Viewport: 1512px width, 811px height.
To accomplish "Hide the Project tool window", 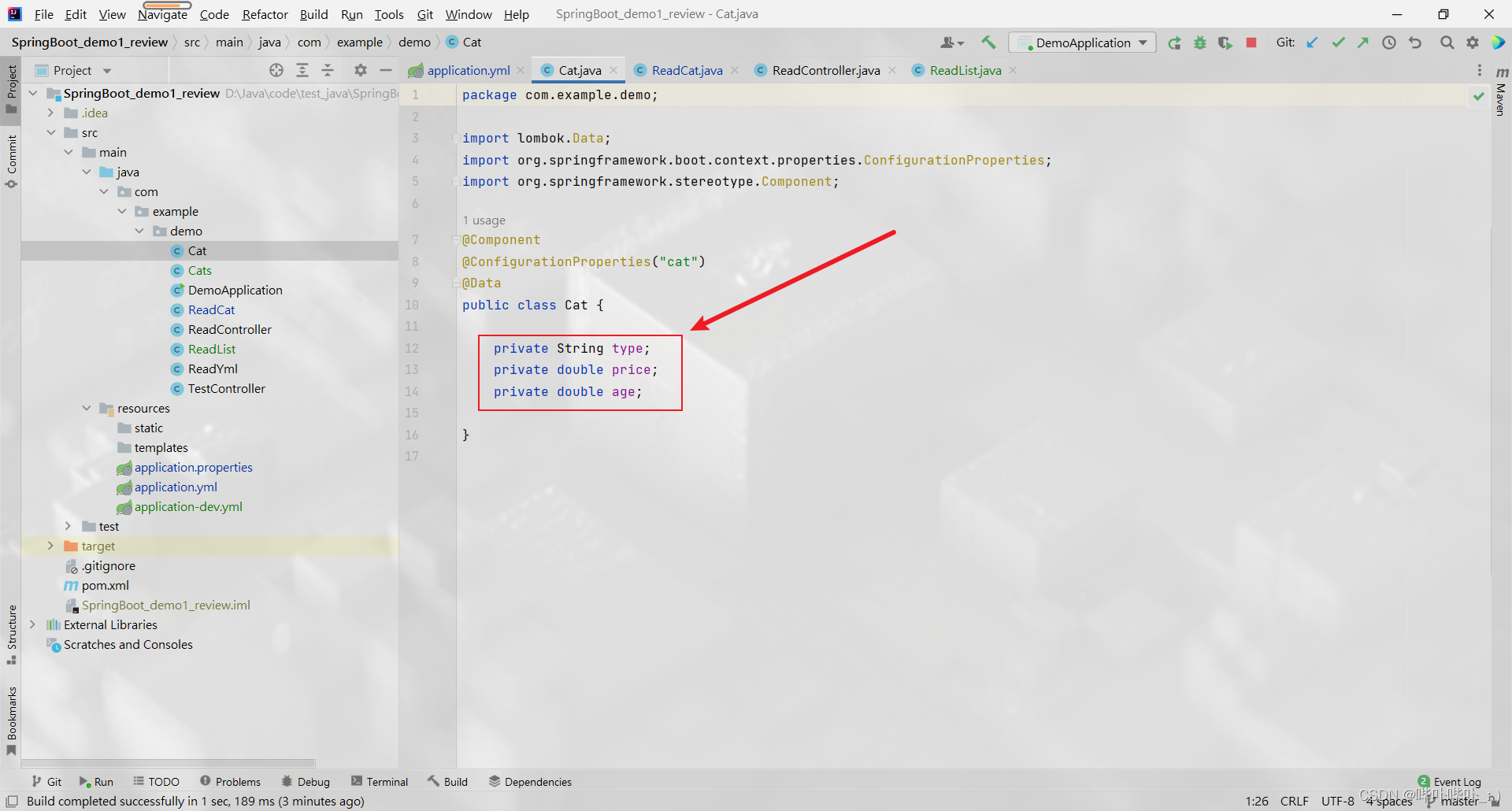I will click(386, 70).
